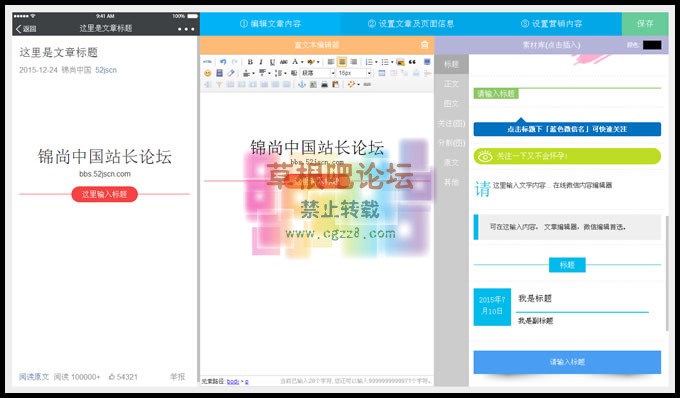Tap the 返回 back arrow in phone preview
This screenshot has width=680, height=398.
[x=26, y=29]
